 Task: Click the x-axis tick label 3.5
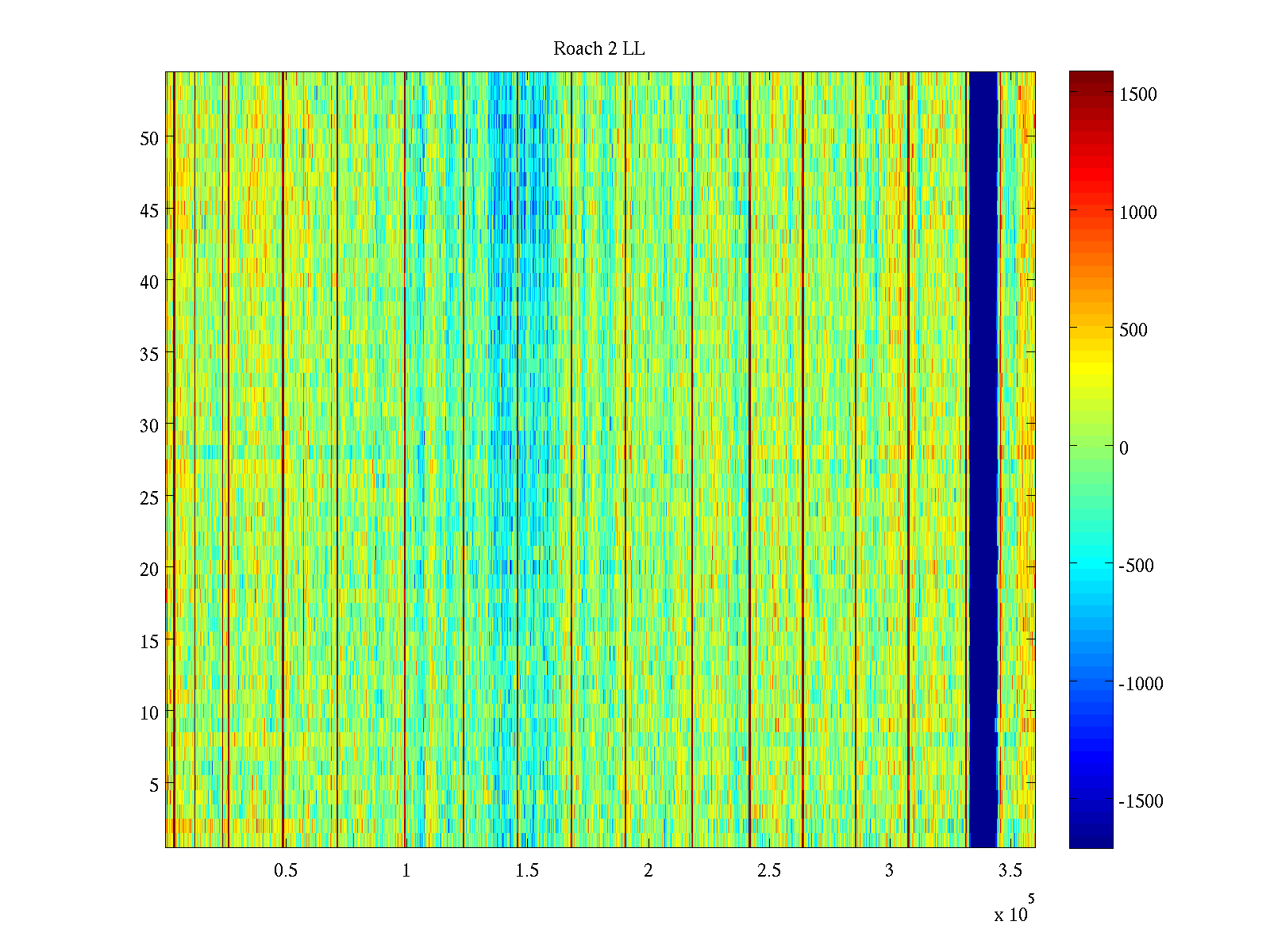[1010, 871]
